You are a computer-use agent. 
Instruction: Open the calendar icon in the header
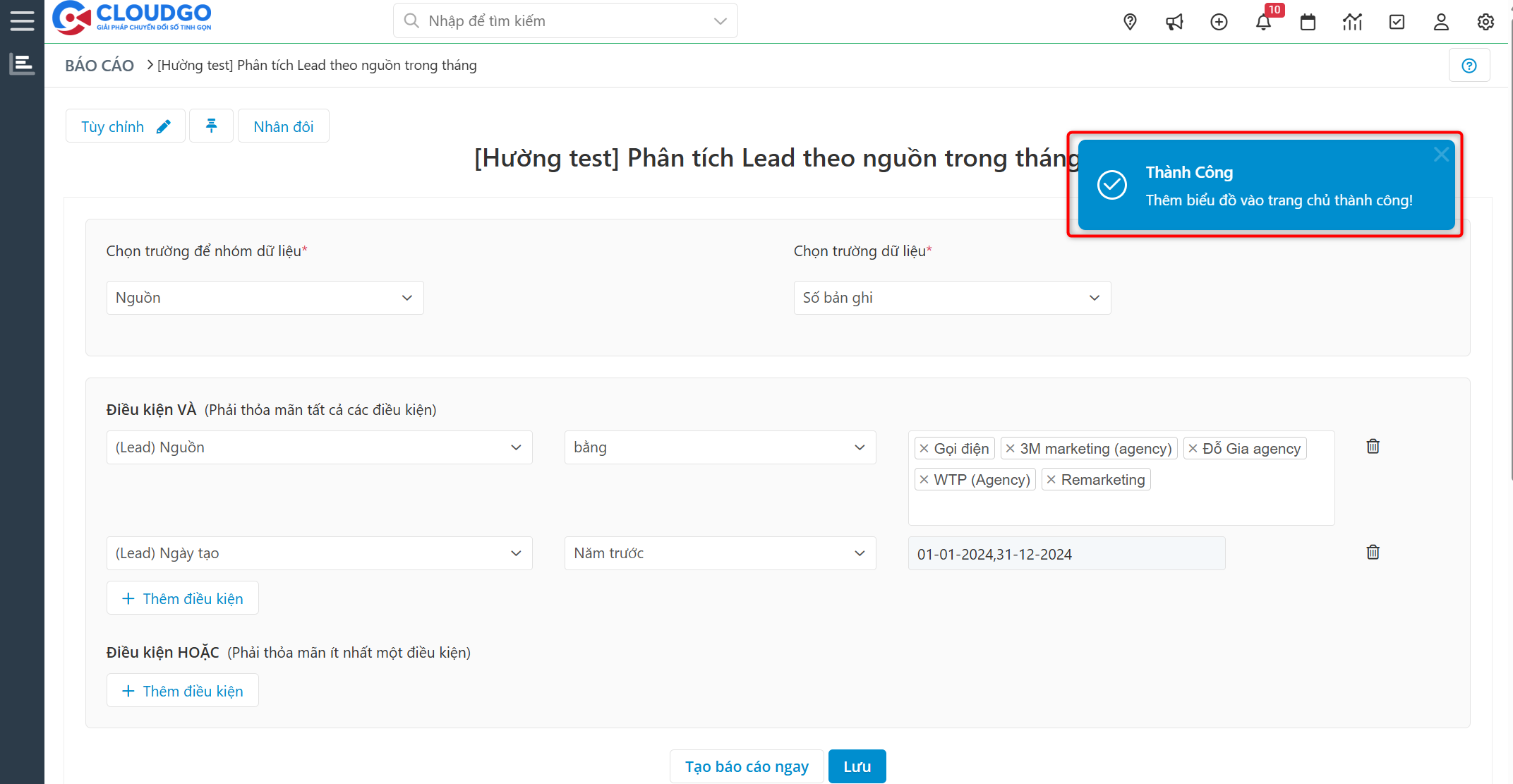coord(1308,22)
